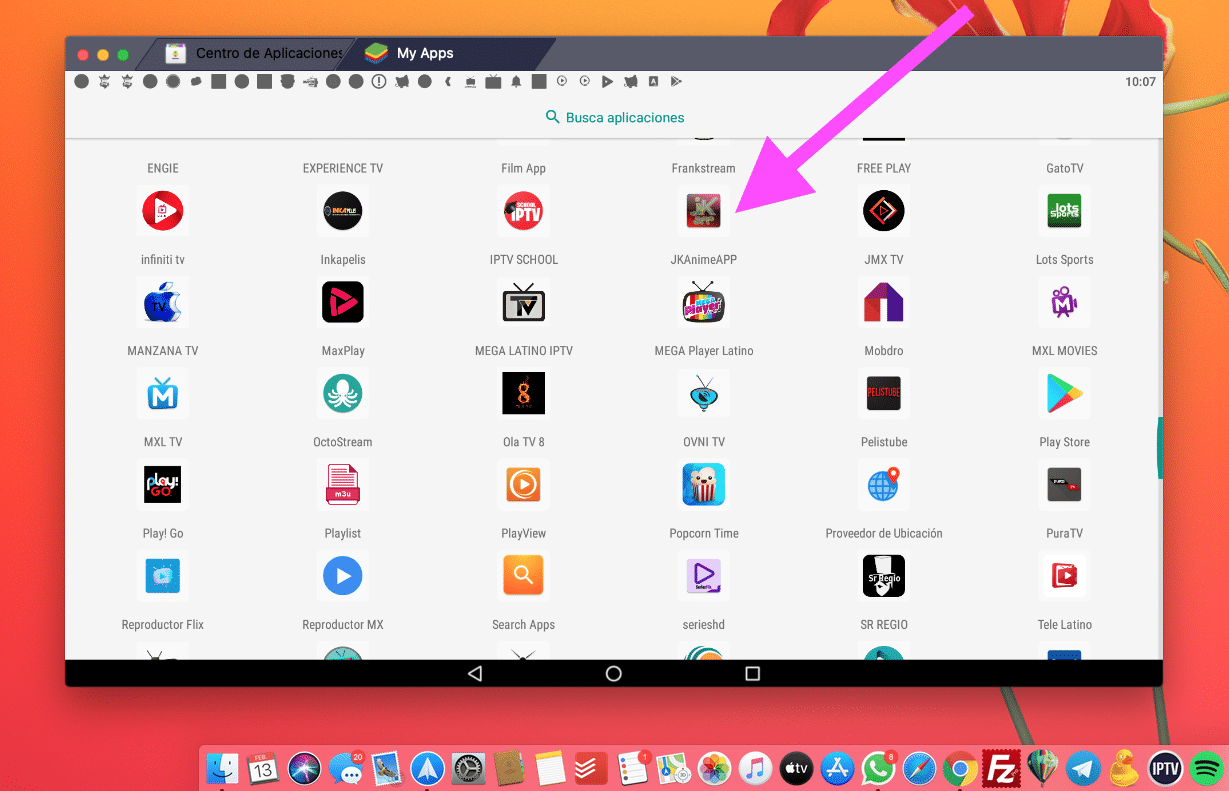Image resolution: width=1229 pixels, height=791 pixels.
Task: Launch the Tele Latino app icon
Action: (1064, 575)
